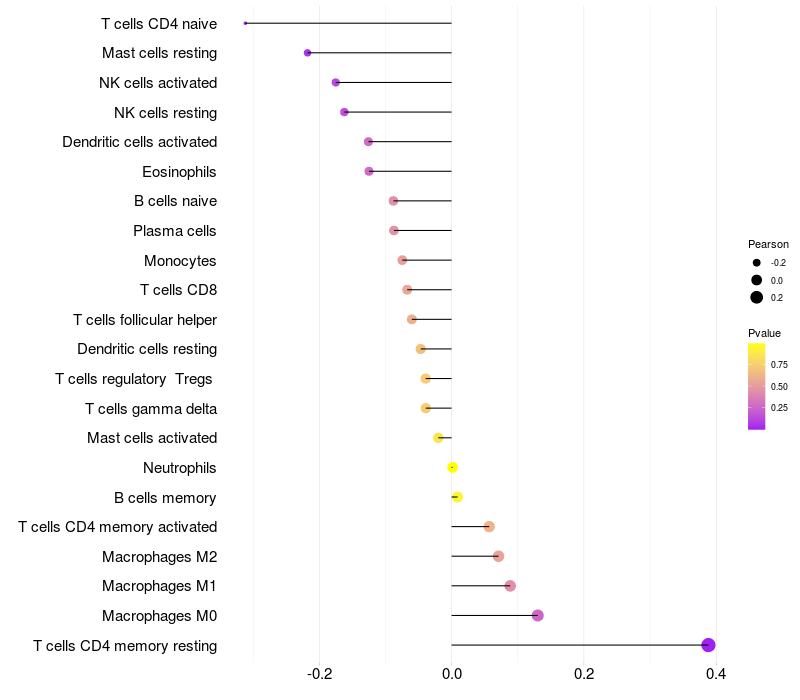
Task: Click the Eosinophils axis label
Action: coord(179,172)
